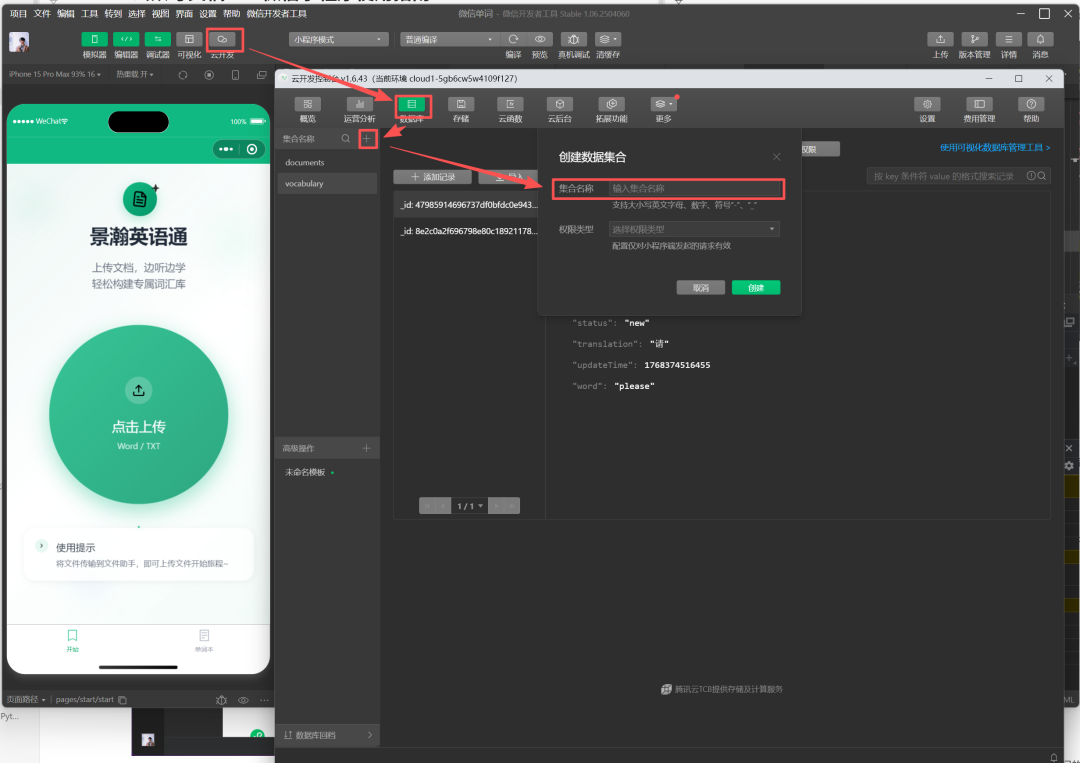Open the 拓展功能 extensions tab
Viewport: 1080px width, 763px height.
pyautogui.click(x=611, y=109)
